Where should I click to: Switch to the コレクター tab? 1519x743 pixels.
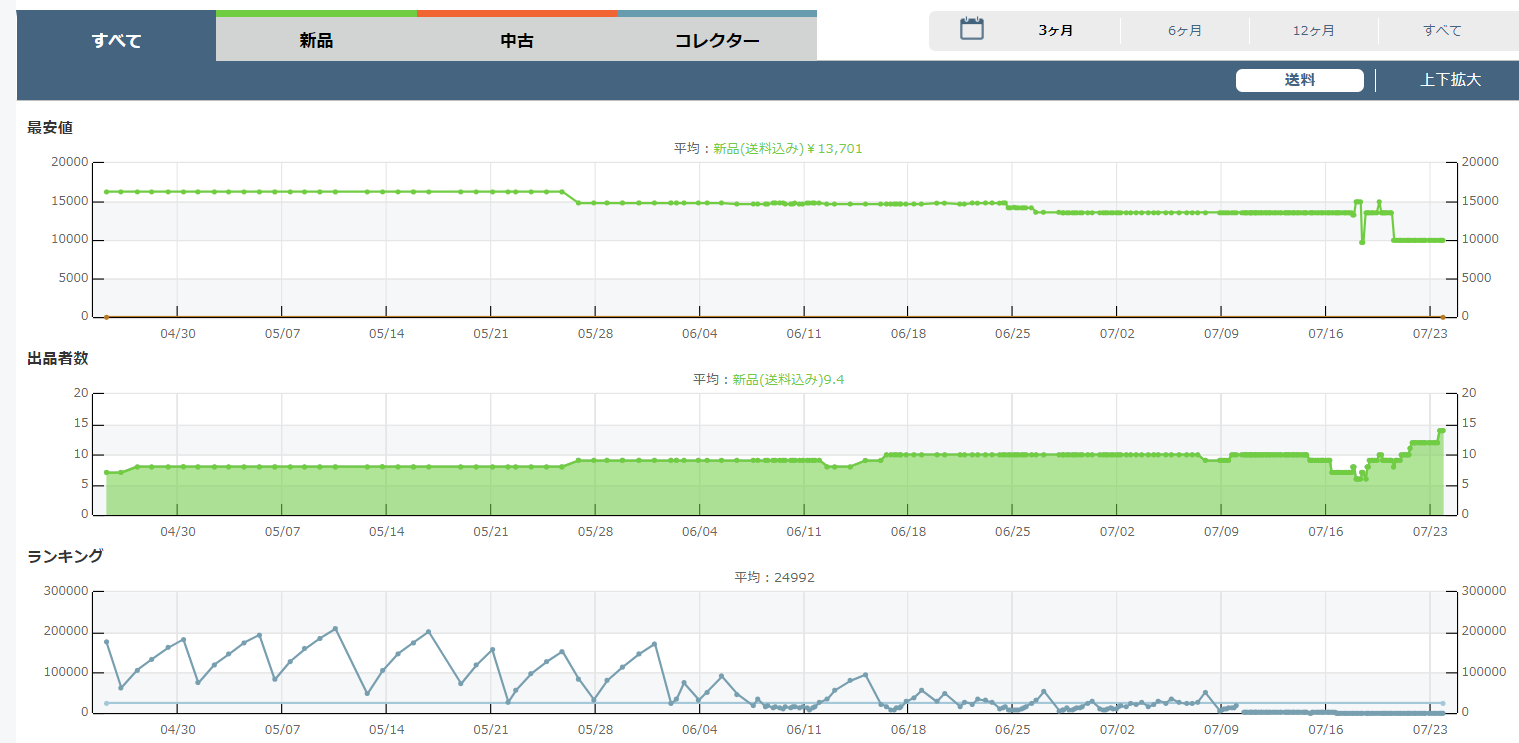click(717, 41)
